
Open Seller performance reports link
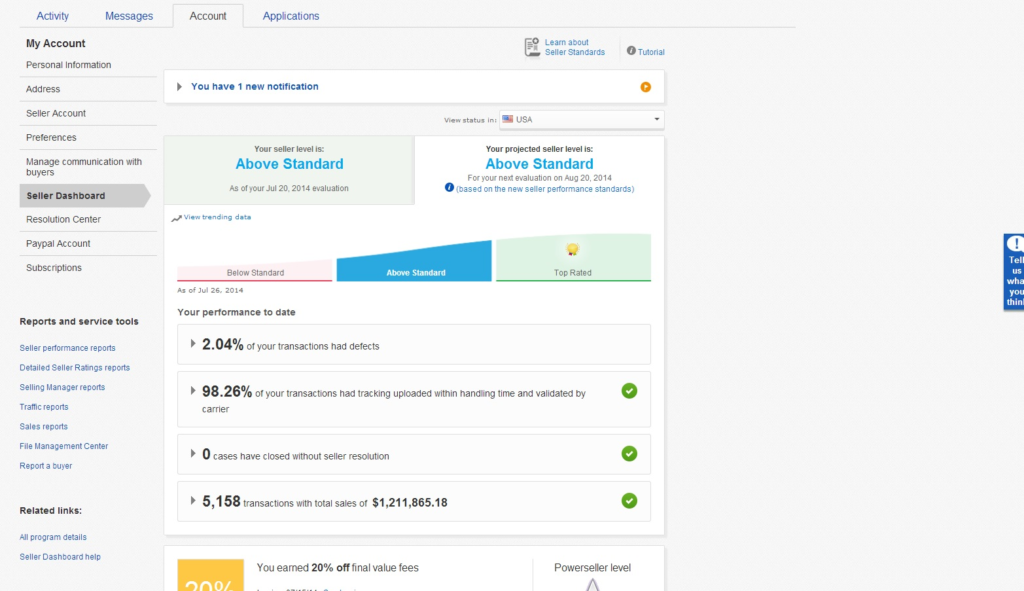coord(67,348)
